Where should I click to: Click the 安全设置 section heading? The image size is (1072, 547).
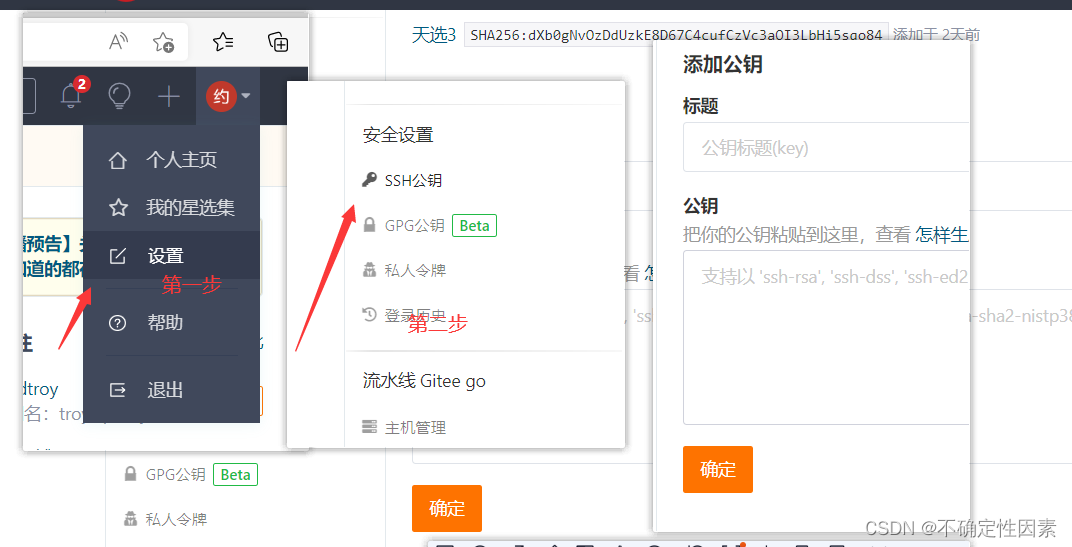pos(398,135)
